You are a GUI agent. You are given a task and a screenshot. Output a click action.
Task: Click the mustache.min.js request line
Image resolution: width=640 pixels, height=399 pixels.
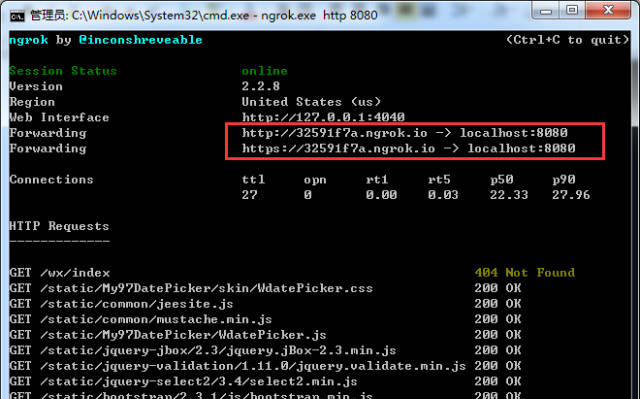tap(265, 319)
